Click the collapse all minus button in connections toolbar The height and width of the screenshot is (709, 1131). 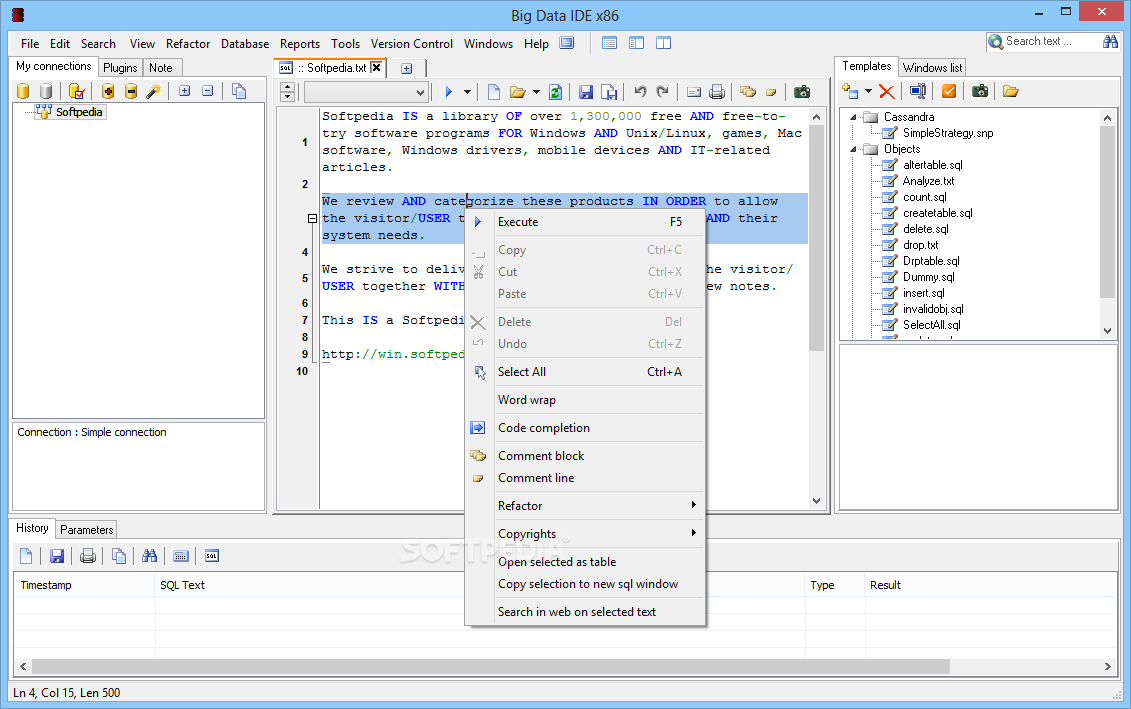click(x=208, y=91)
